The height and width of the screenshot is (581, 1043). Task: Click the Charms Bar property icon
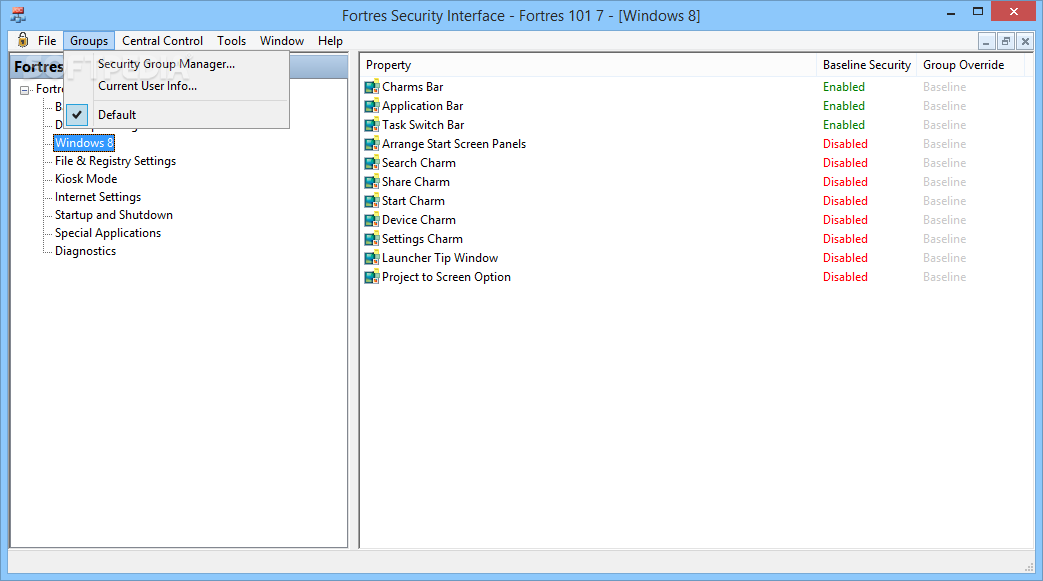coord(372,87)
